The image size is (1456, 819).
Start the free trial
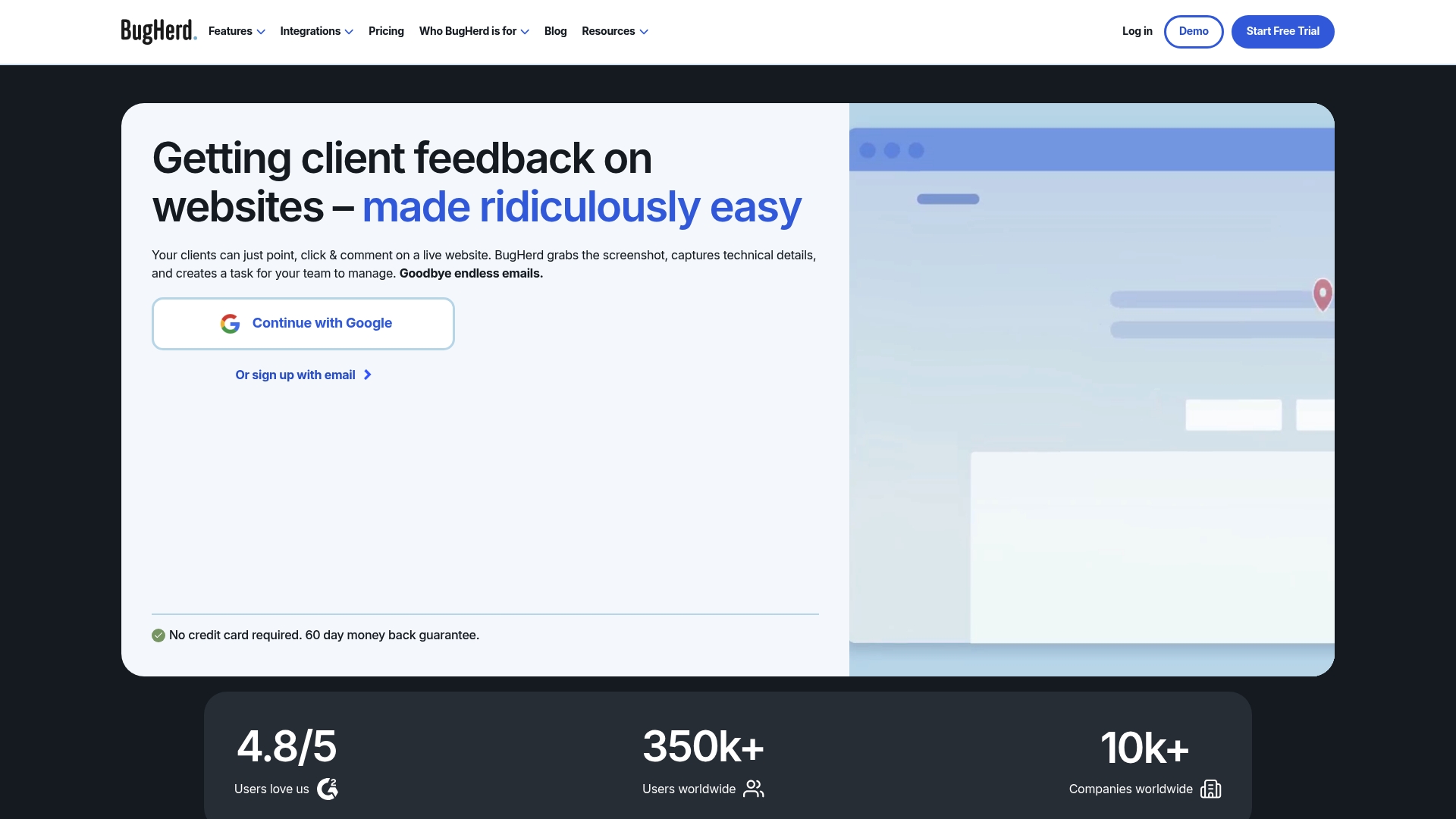coord(1282,32)
